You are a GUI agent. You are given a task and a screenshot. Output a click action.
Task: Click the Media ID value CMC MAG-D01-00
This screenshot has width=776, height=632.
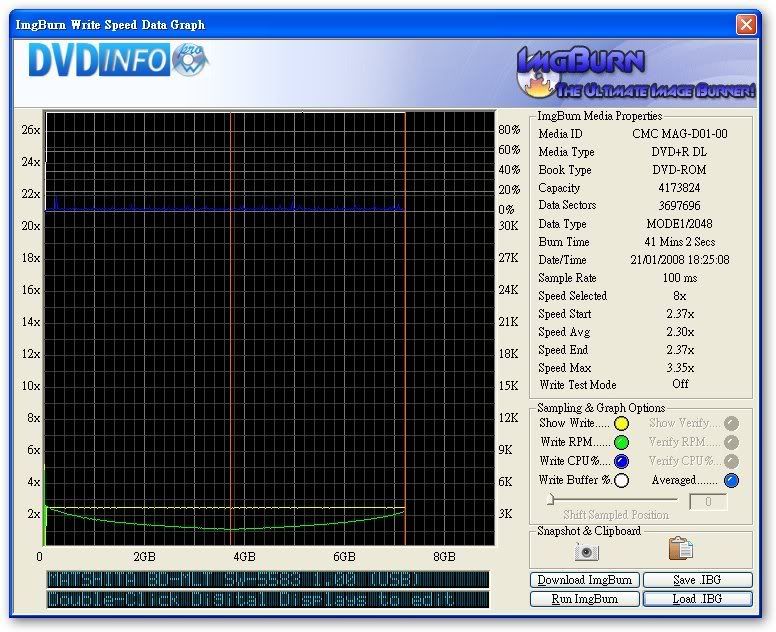click(x=680, y=134)
